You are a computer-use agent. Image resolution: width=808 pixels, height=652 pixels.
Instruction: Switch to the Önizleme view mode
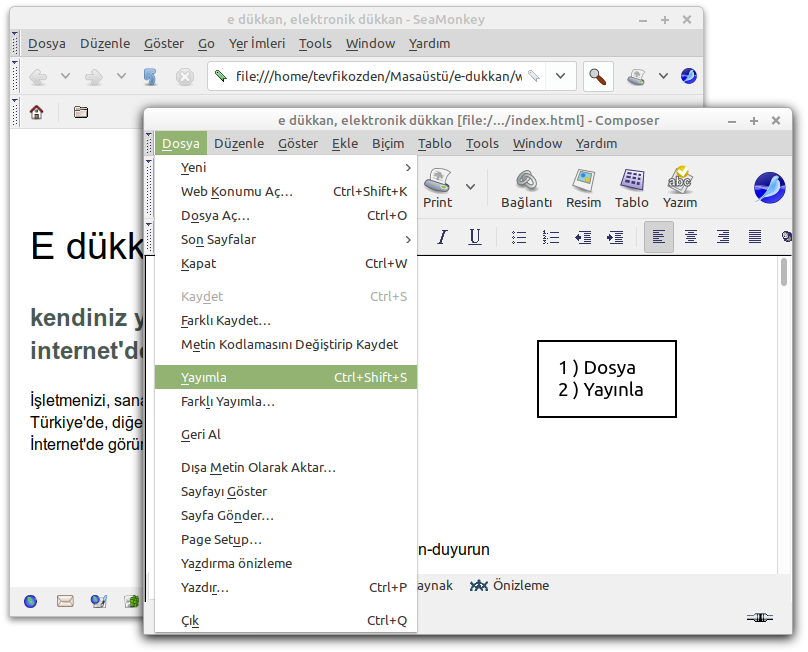[510, 586]
